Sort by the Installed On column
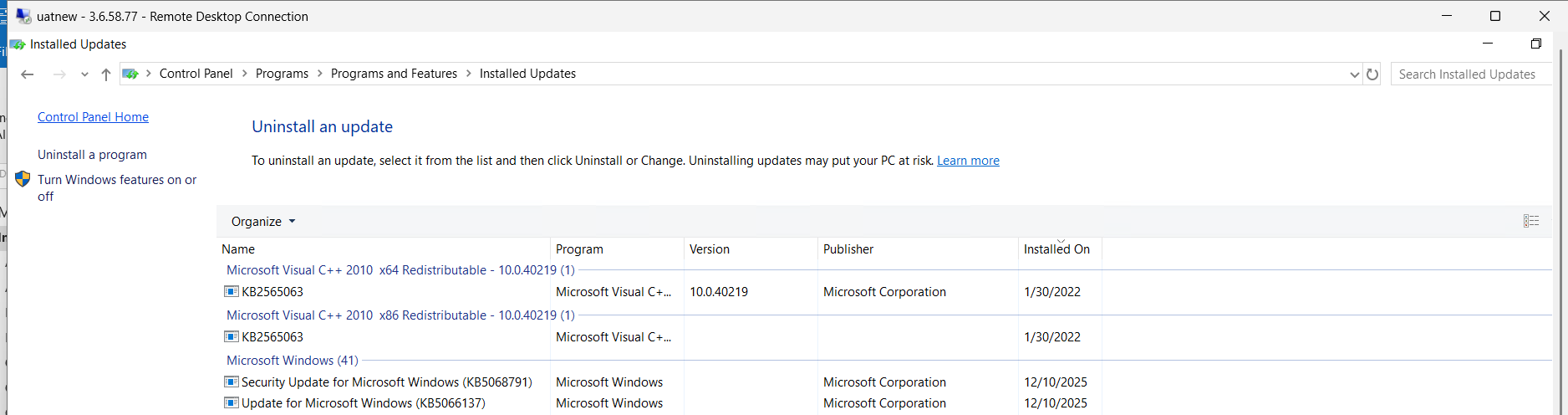Screen dimensions: 1568x415 (1056, 249)
